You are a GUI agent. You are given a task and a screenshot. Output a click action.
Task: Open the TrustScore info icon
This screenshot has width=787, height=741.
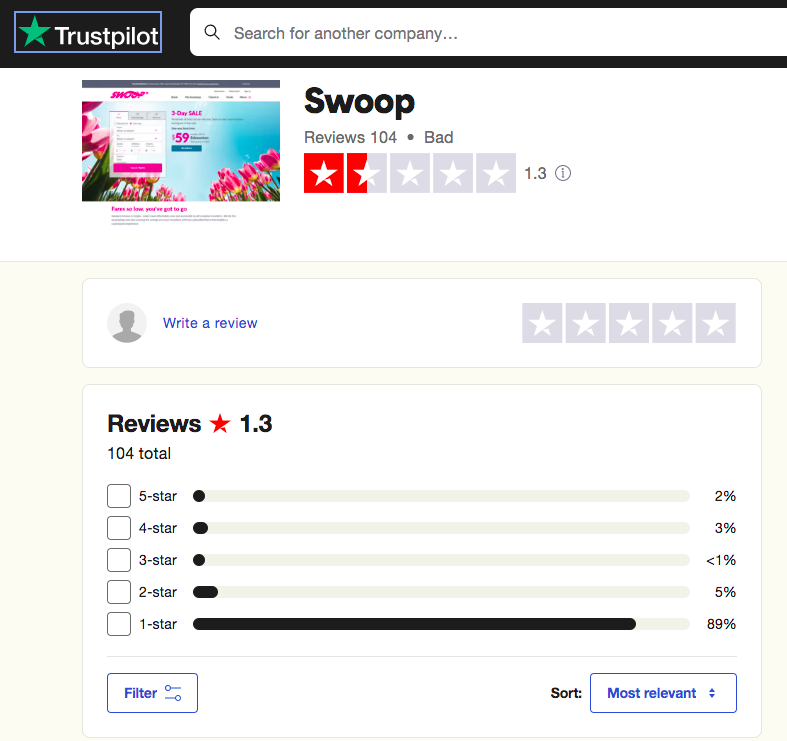click(x=563, y=173)
